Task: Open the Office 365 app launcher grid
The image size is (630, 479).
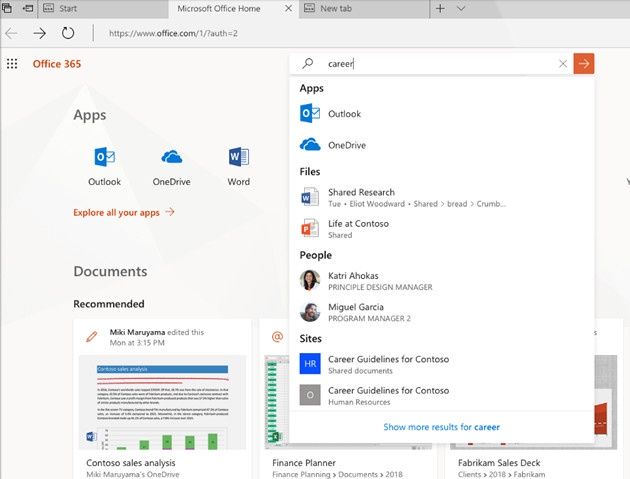Action: 12,64
